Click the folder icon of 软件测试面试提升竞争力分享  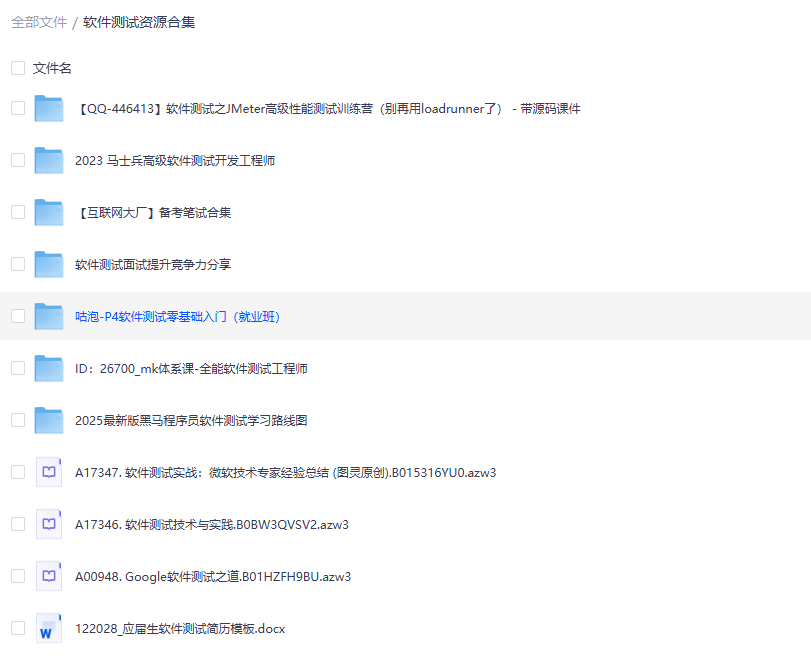[48, 264]
